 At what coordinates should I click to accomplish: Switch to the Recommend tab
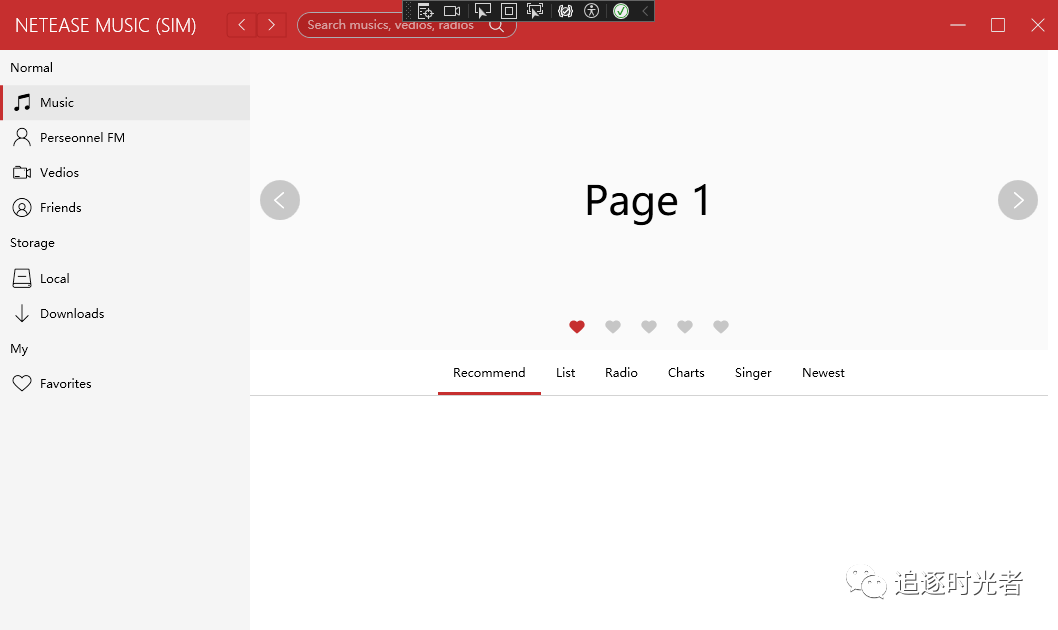pyautogui.click(x=489, y=373)
